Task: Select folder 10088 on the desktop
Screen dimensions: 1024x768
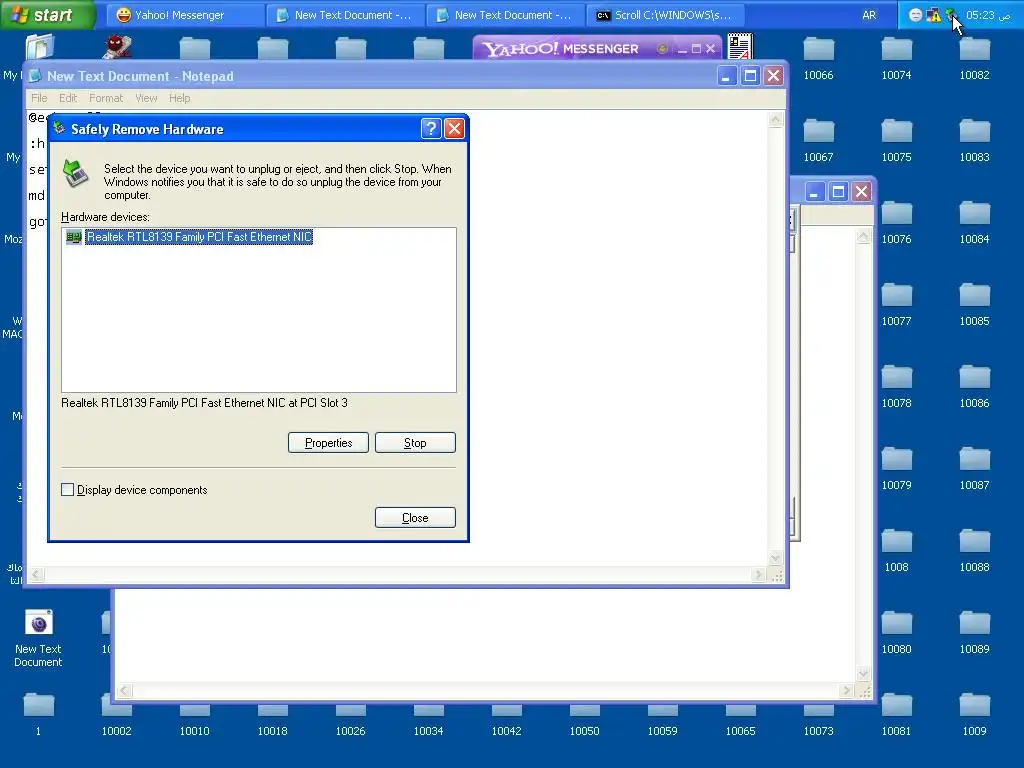Action: tap(974, 551)
